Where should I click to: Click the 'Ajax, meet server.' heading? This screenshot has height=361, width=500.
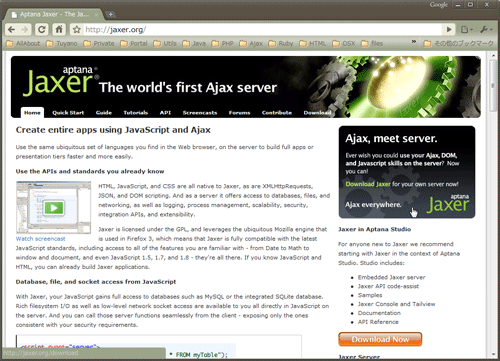click(x=391, y=138)
